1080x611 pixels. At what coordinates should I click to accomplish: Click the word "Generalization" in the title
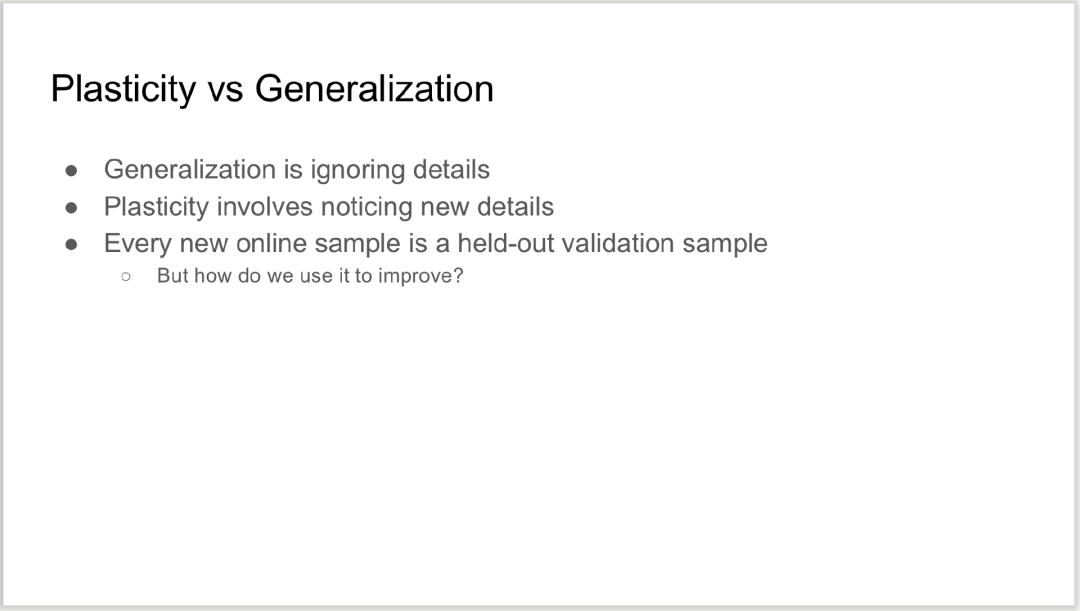(374, 89)
